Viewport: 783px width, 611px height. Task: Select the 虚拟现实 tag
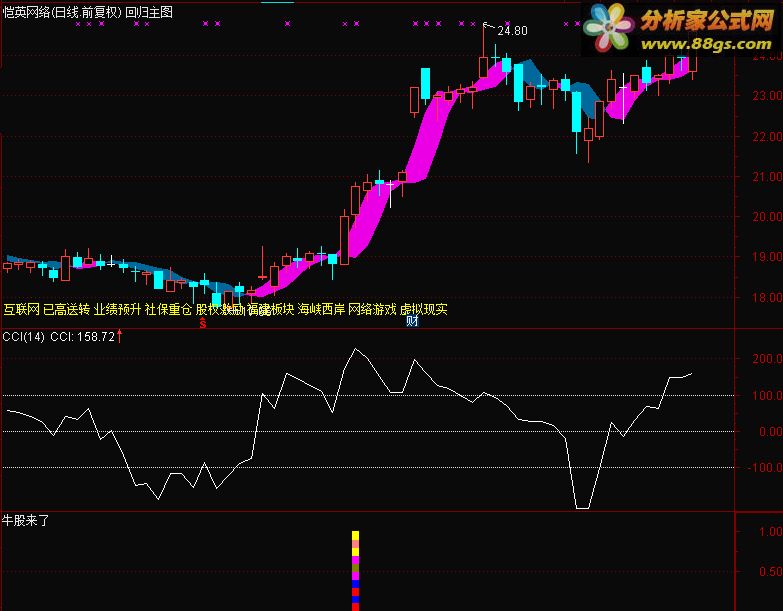423,309
